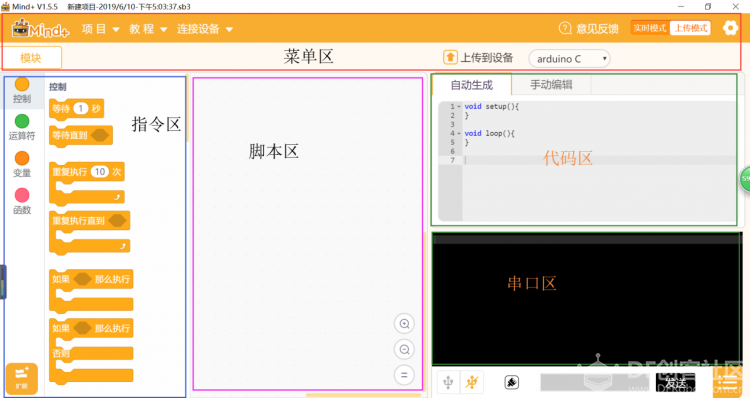Click the green circle at right edge
Image resolution: width=750 pixels, height=398 pixels.
[x=745, y=179]
